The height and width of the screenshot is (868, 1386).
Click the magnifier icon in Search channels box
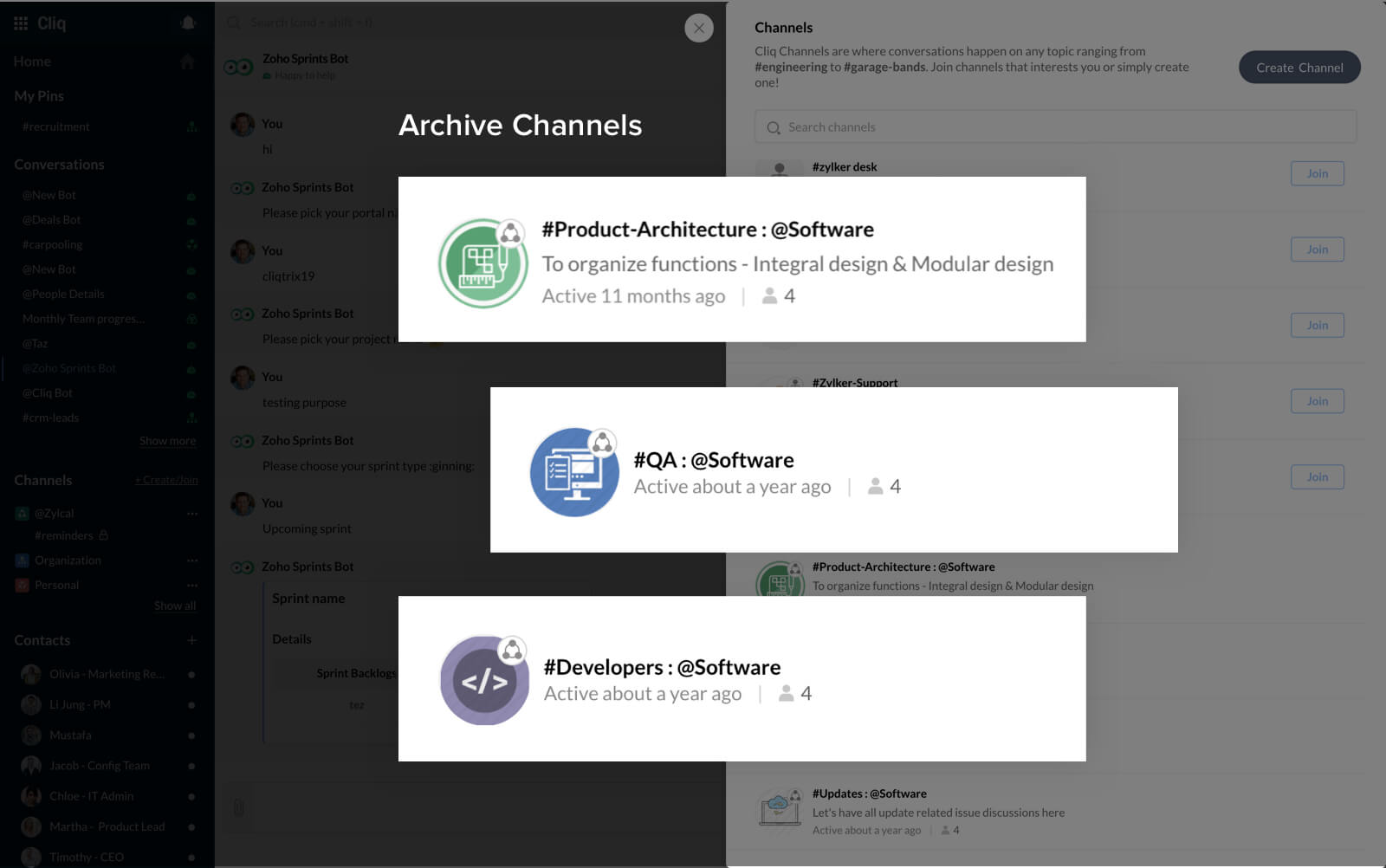[774, 128]
